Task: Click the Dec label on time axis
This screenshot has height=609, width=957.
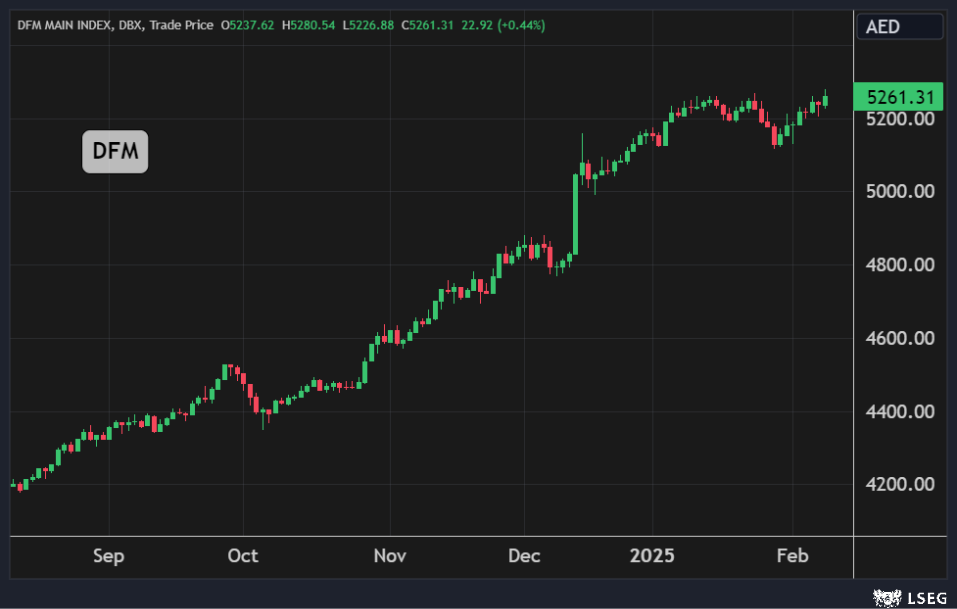Action: pos(524,556)
